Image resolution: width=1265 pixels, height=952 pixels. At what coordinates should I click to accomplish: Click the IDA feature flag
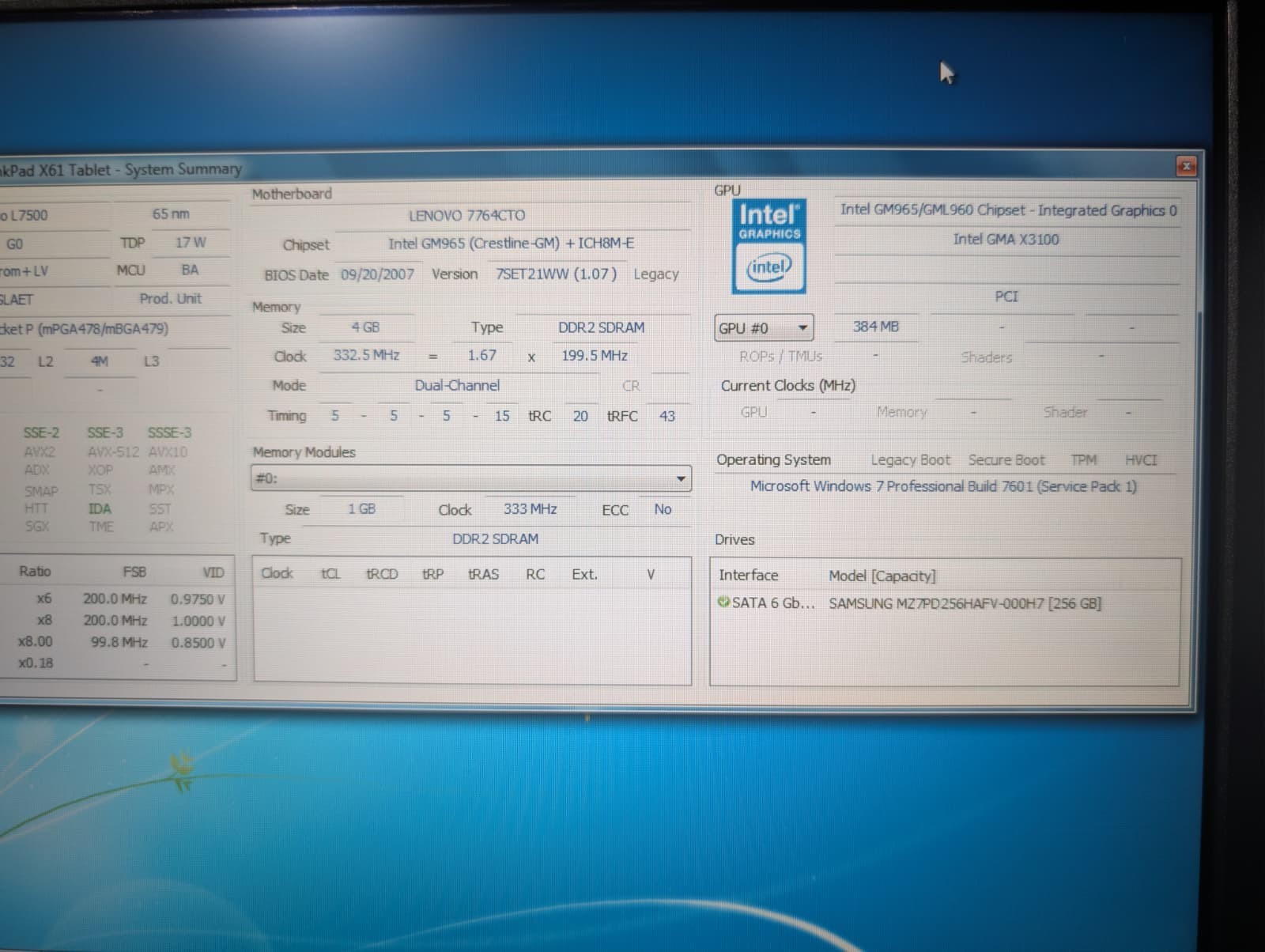tap(100, 508)
